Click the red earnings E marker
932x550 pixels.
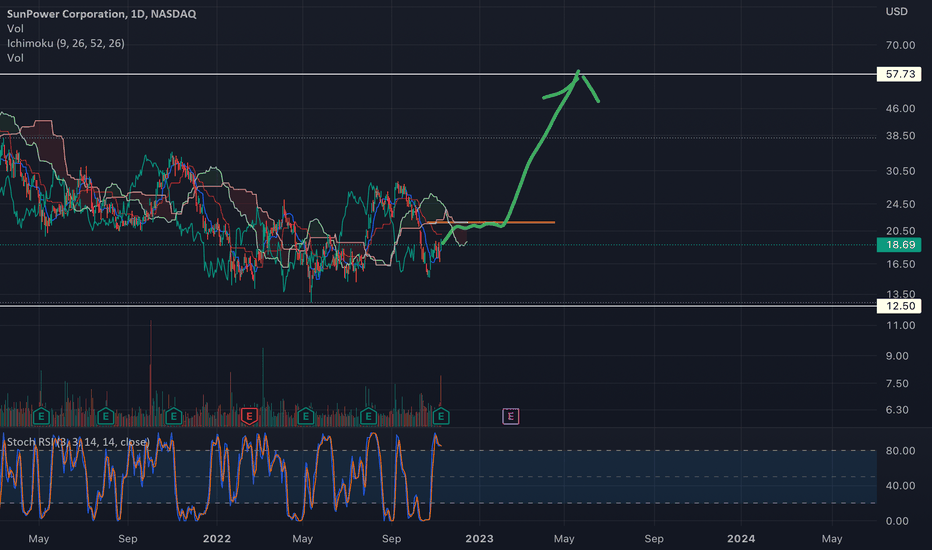[x=249, y=416]
